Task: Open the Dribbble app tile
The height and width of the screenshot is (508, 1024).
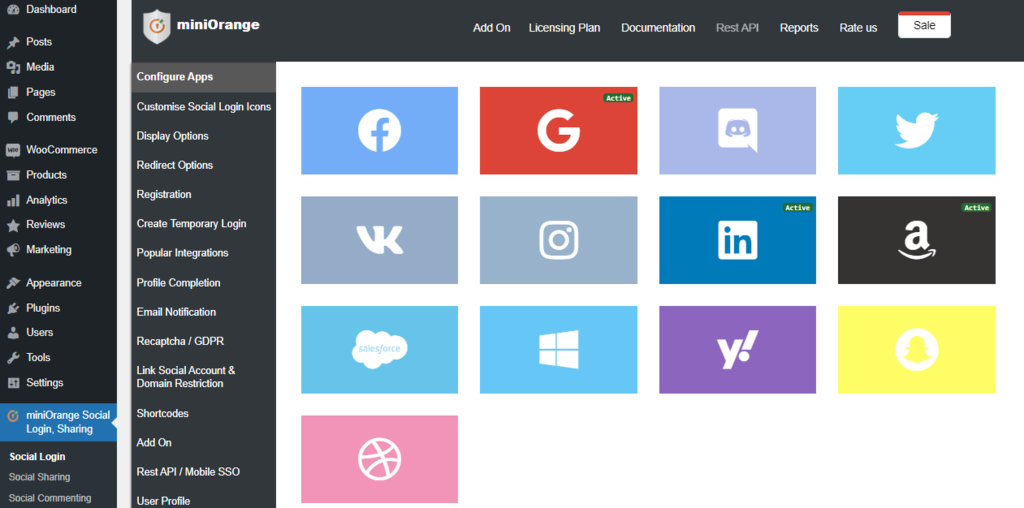Action: (x=379, y=459)
